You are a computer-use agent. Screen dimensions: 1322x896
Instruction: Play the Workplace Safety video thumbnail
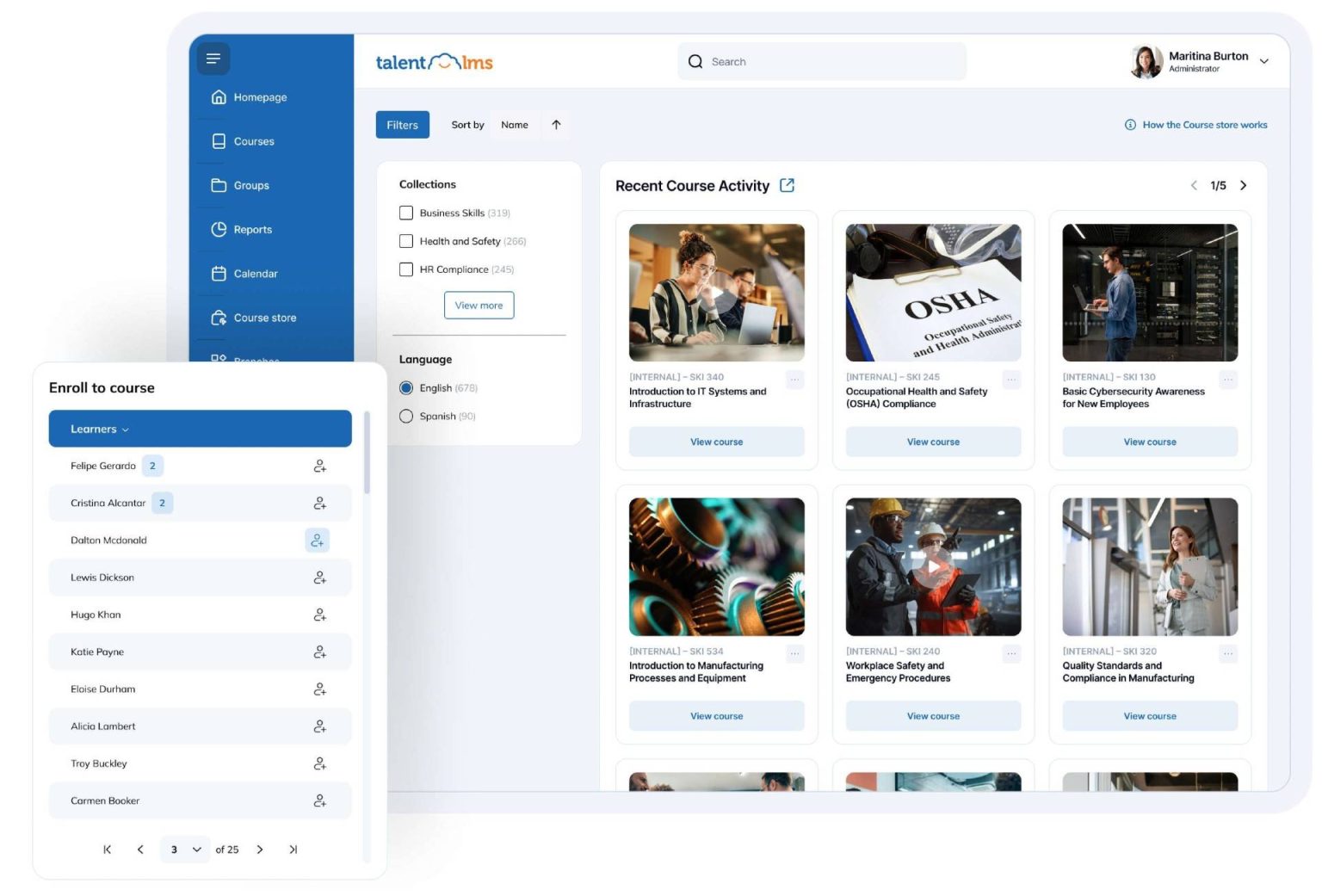click(933, 565)
